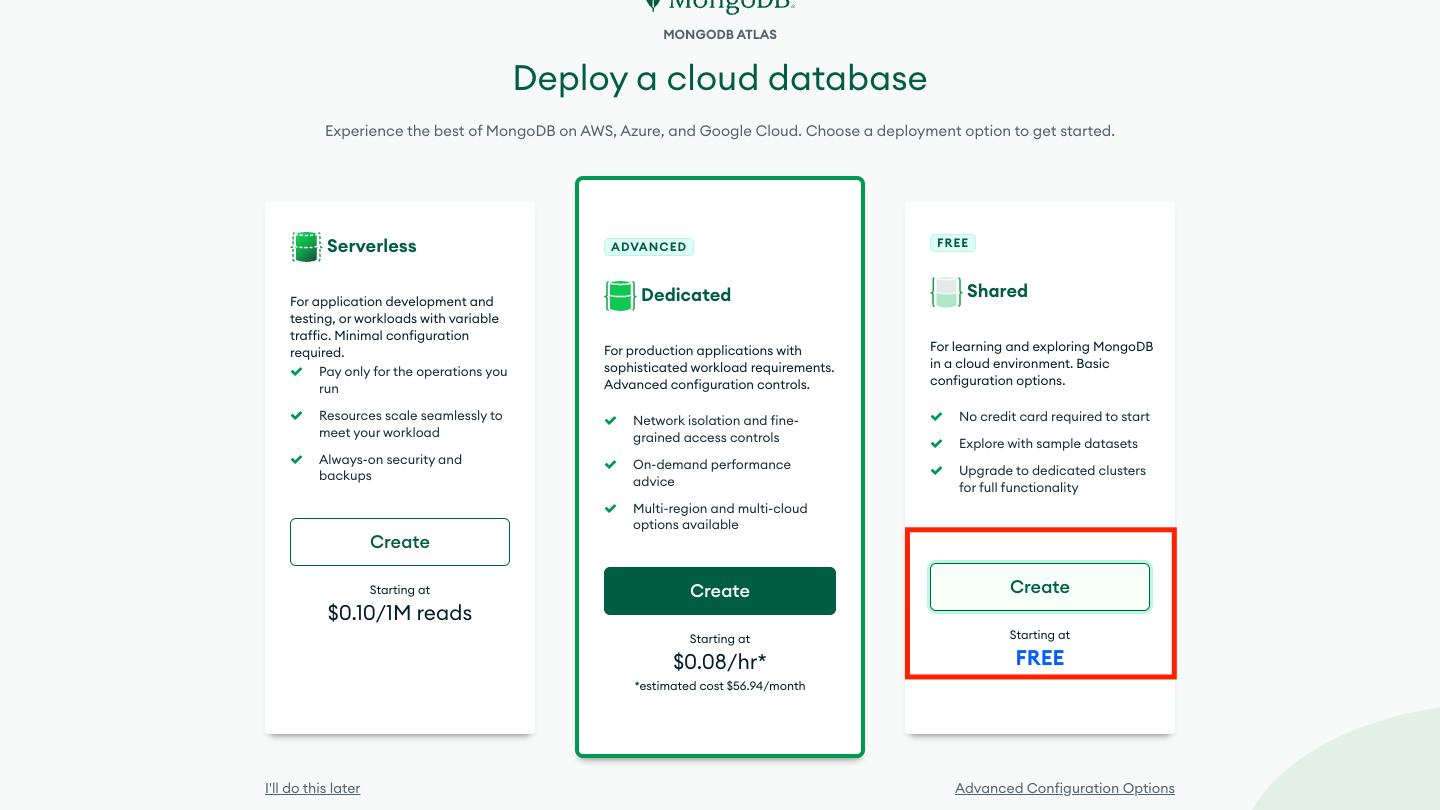Image resolution: width=1440 pixels, height=810 pixels.
Task: Click checkmark beside 'Network isolation and fine-grained'
Action: coord(611,421)
